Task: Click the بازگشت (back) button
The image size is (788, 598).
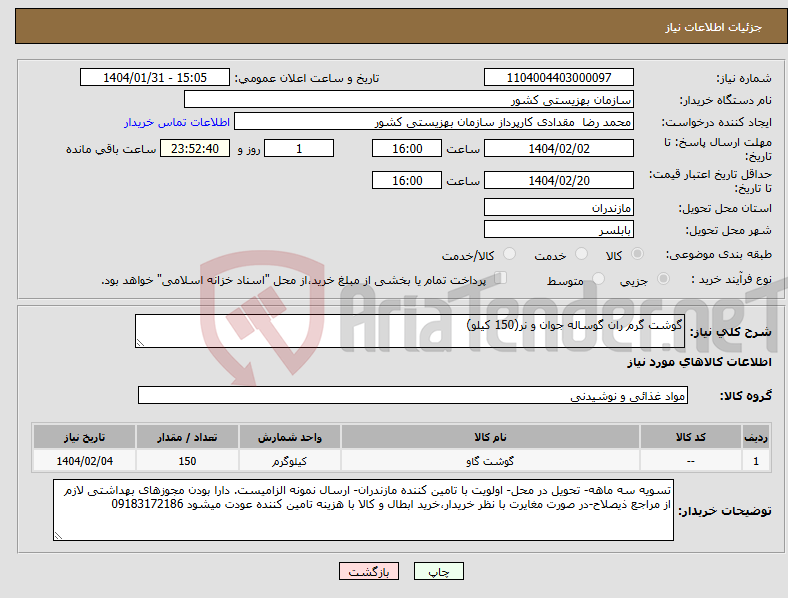Action: click(369, 571)
